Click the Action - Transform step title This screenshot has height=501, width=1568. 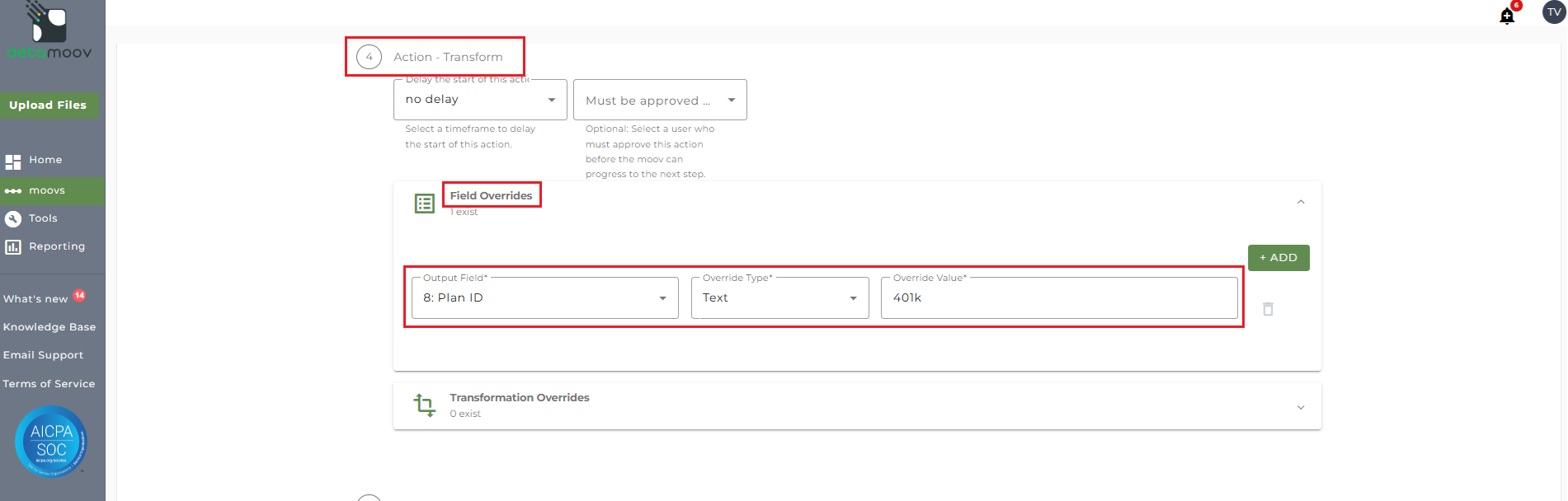click(448, 57)
